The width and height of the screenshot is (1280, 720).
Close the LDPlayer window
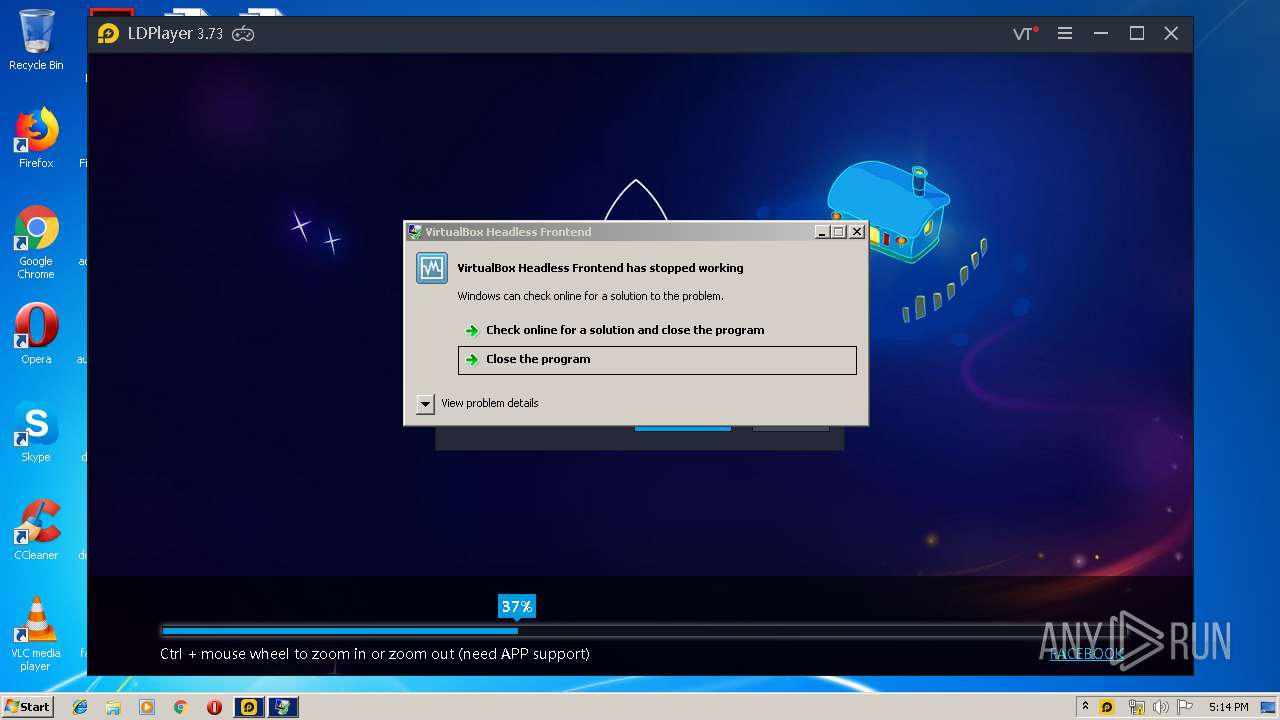1171,33
